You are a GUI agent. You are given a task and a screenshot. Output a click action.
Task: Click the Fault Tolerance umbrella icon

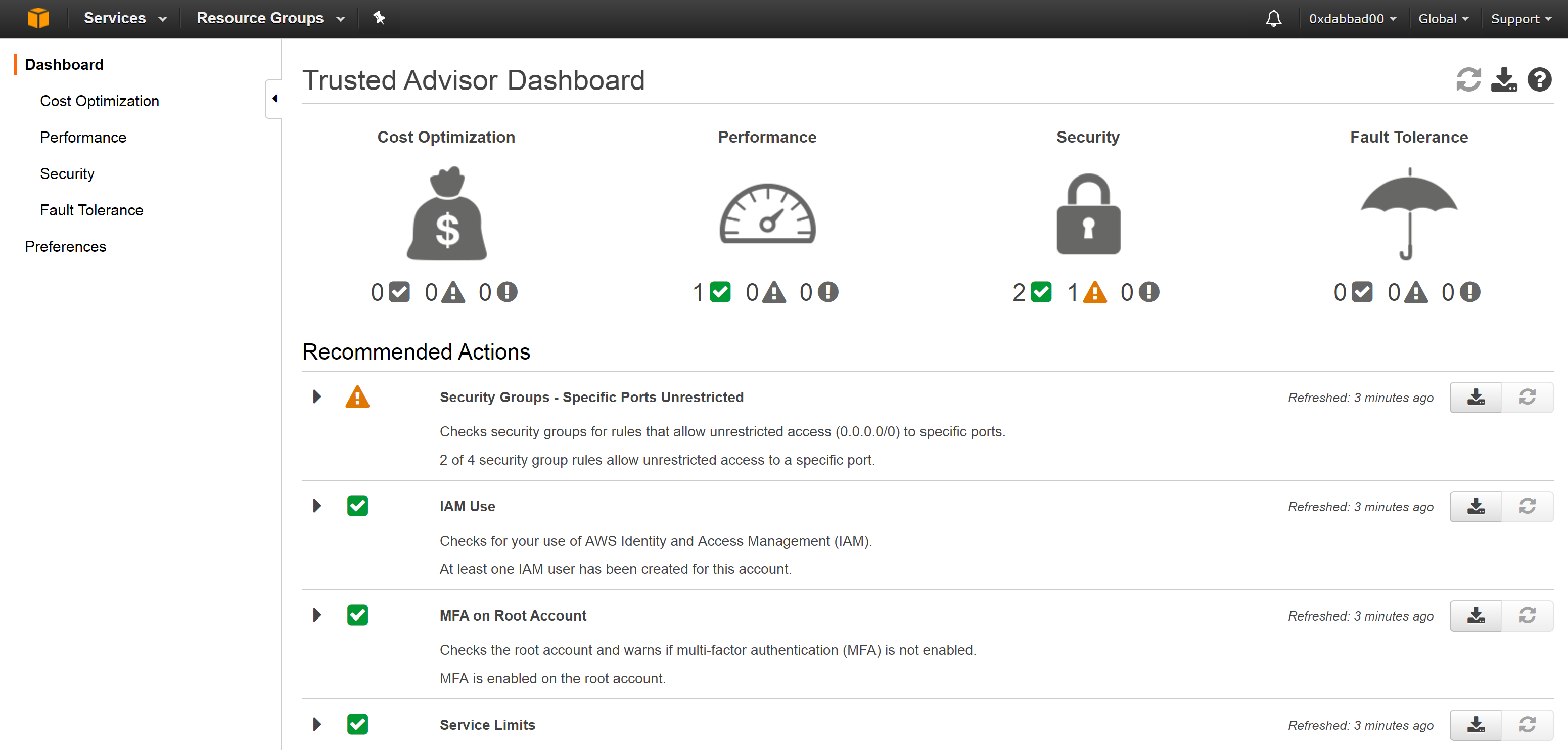coord(1409,214)
